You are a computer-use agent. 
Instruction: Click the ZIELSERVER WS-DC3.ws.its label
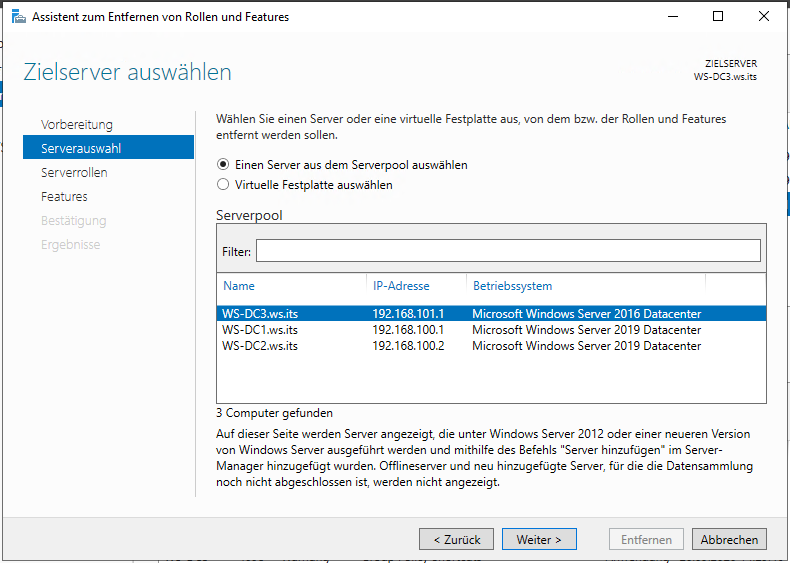725,70
